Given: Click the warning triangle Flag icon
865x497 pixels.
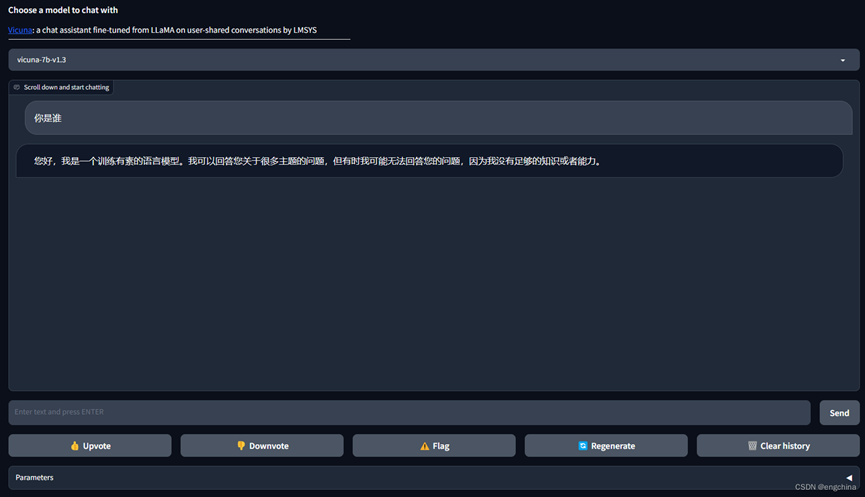Looking at the screenshot, I should (424, 446).
